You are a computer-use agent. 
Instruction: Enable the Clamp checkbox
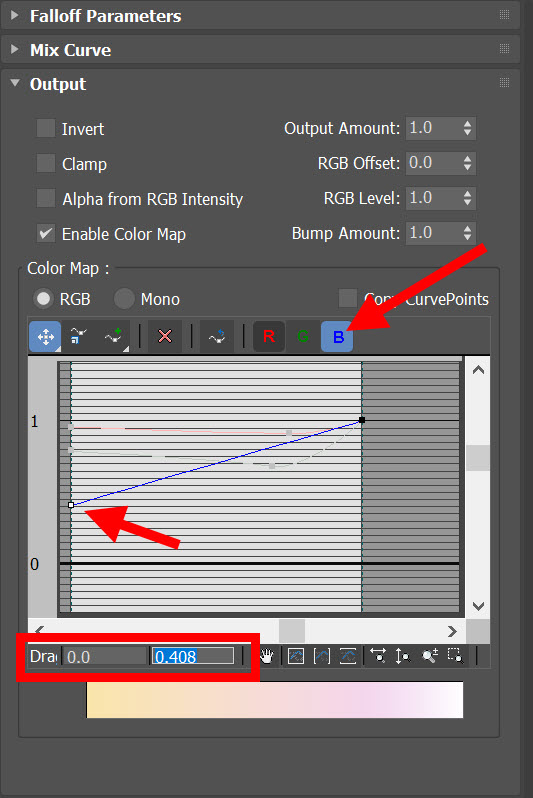(46, 163)
